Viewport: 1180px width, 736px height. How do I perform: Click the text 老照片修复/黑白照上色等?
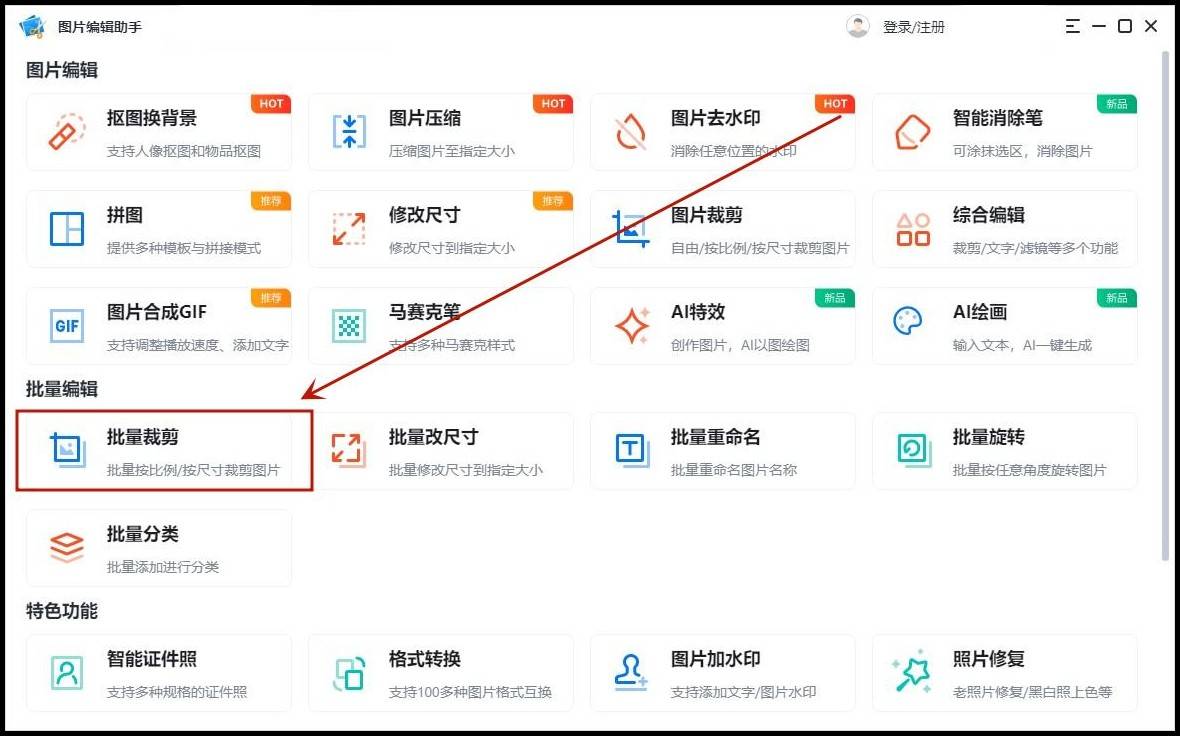pos(1032,692)
